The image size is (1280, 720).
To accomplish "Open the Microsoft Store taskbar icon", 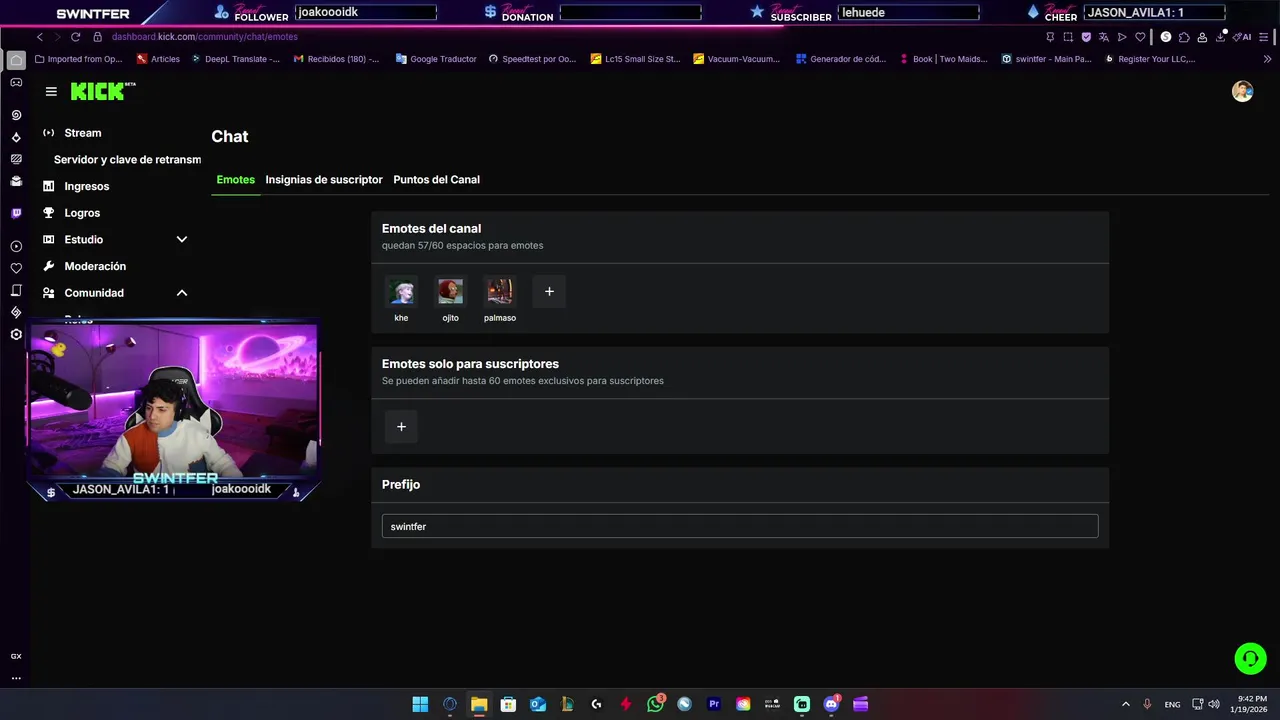I will click(508, 704).
